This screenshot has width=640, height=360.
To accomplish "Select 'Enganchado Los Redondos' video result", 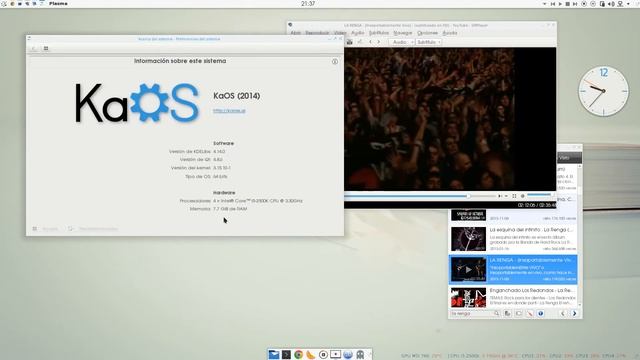I will click(x=513, y=297).
